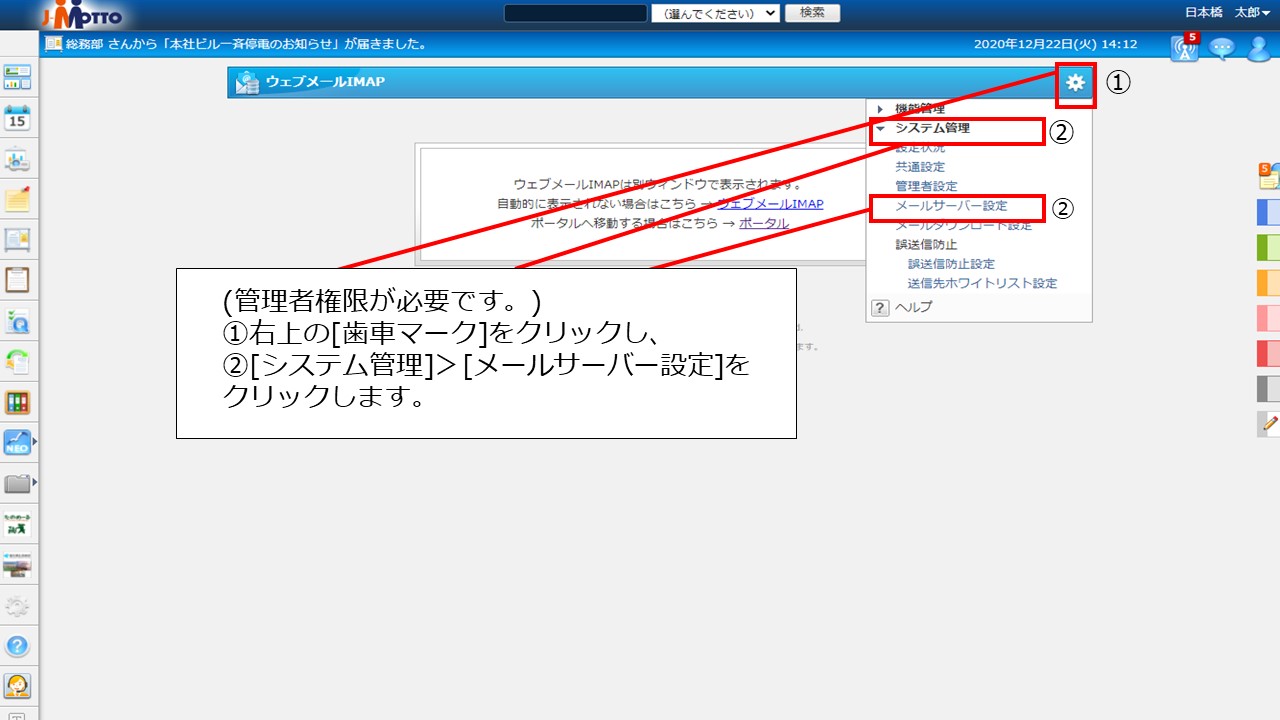Image resolution: width=1280 pixels, height=720 pixels.
Task: Select 送信先ホワイトリスト設定 in the settings menu
Action: 982,283
